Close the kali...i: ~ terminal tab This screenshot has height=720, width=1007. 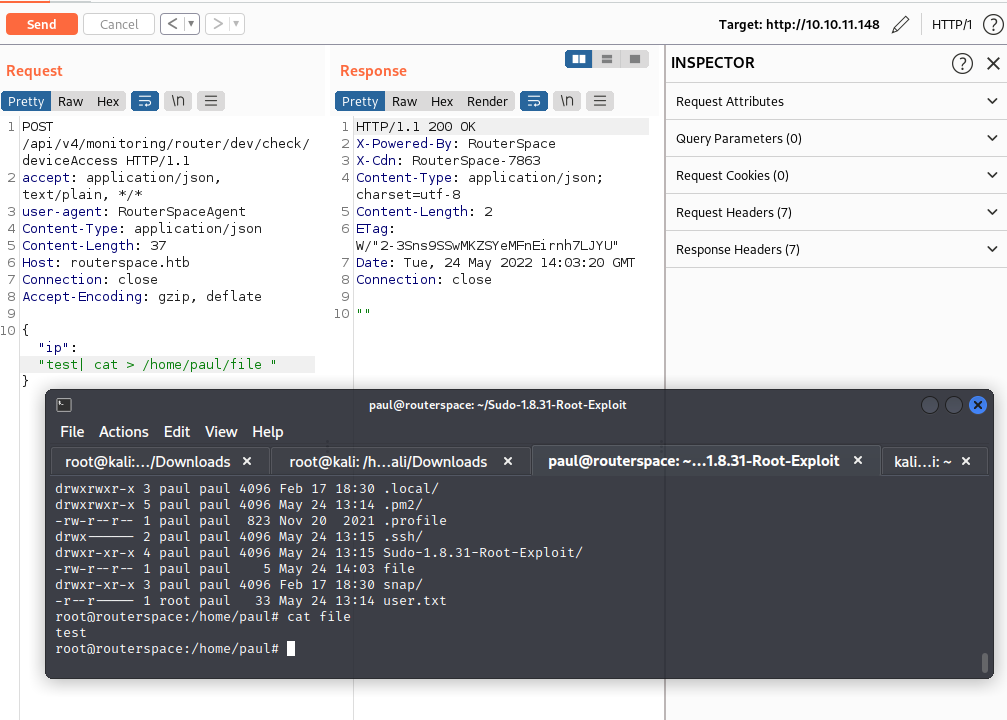coord(965,461)
